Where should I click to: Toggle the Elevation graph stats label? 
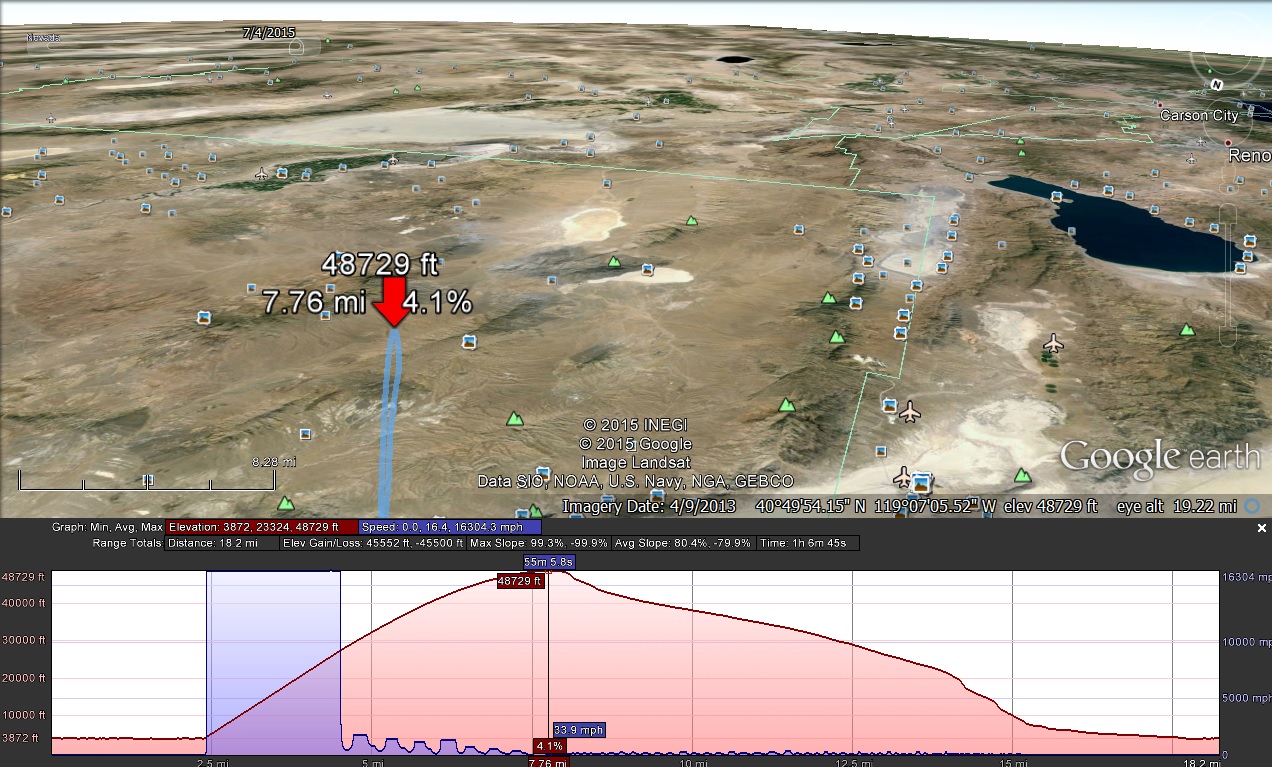(x=253, y=527)
